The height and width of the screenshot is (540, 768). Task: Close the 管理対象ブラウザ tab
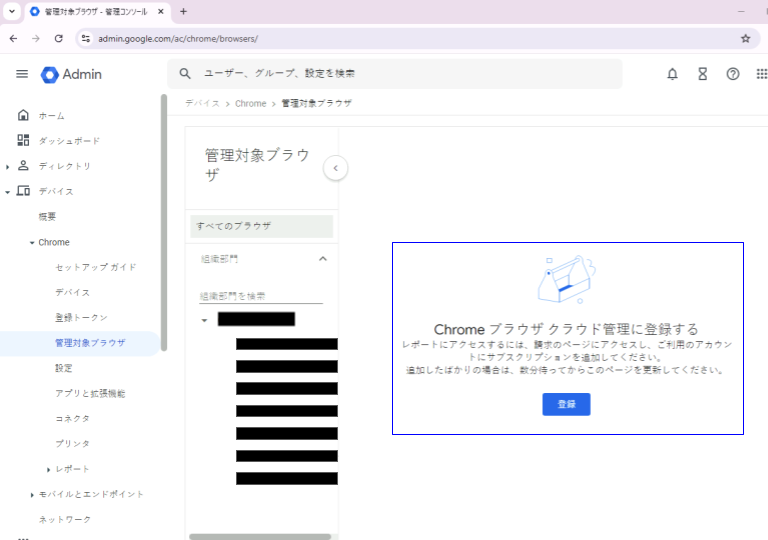(x=161, y=11)
